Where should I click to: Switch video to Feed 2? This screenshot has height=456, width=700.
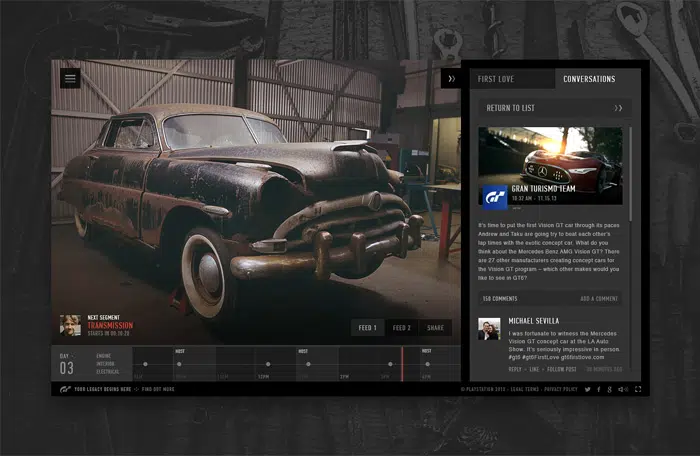(x=401, y=328)
